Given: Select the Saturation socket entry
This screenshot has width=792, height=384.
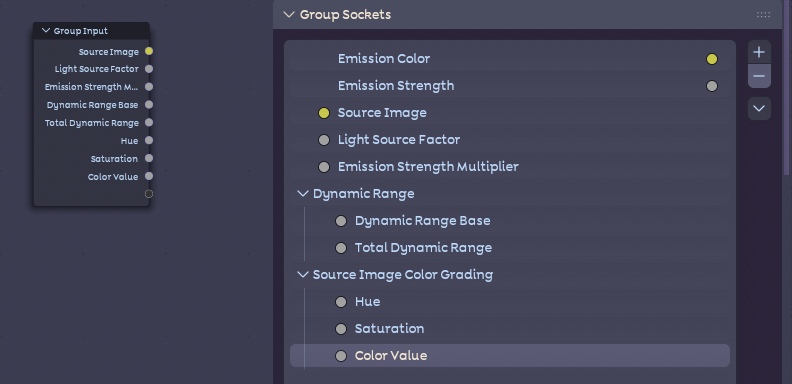Looking at the screenshot, I should pyautogui.click(x=510, y=328).
